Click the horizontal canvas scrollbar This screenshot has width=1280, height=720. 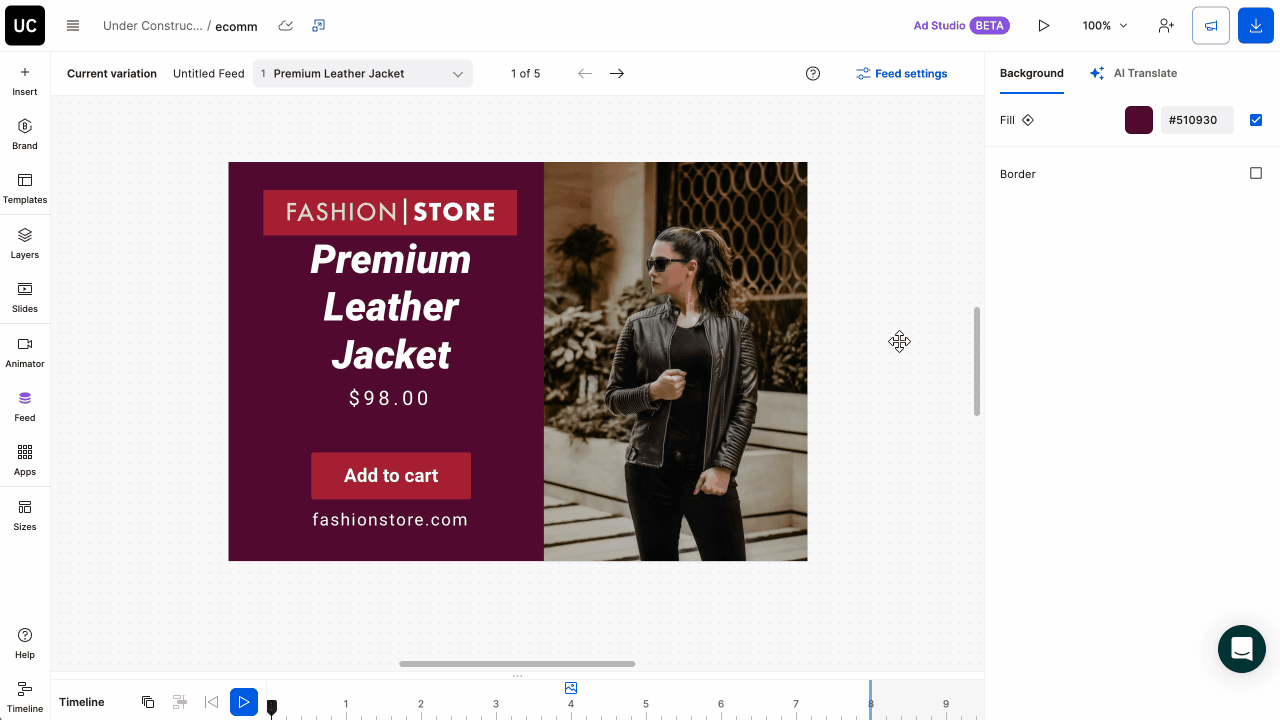coord(517,664)
